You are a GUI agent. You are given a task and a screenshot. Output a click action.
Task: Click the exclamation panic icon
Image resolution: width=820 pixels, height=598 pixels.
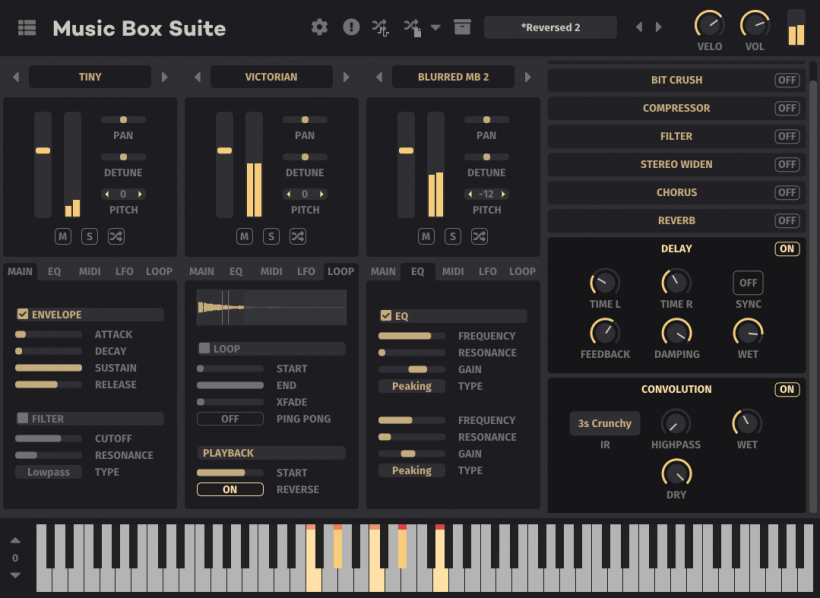point(351,27)
